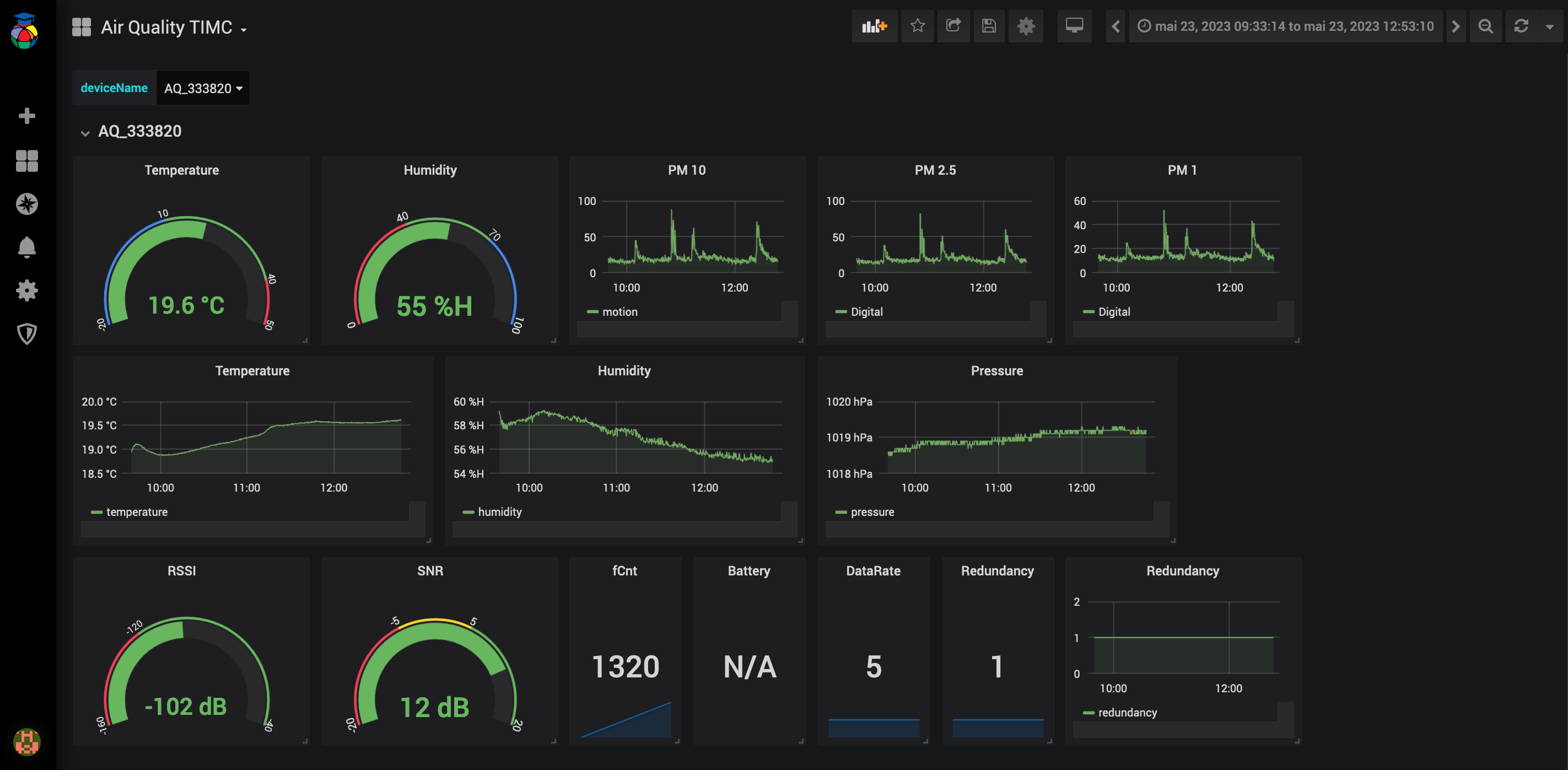Star this dashboard as favorite
Screen dimensions: 1568x770
pyautogui.click(x=917, y=26)
